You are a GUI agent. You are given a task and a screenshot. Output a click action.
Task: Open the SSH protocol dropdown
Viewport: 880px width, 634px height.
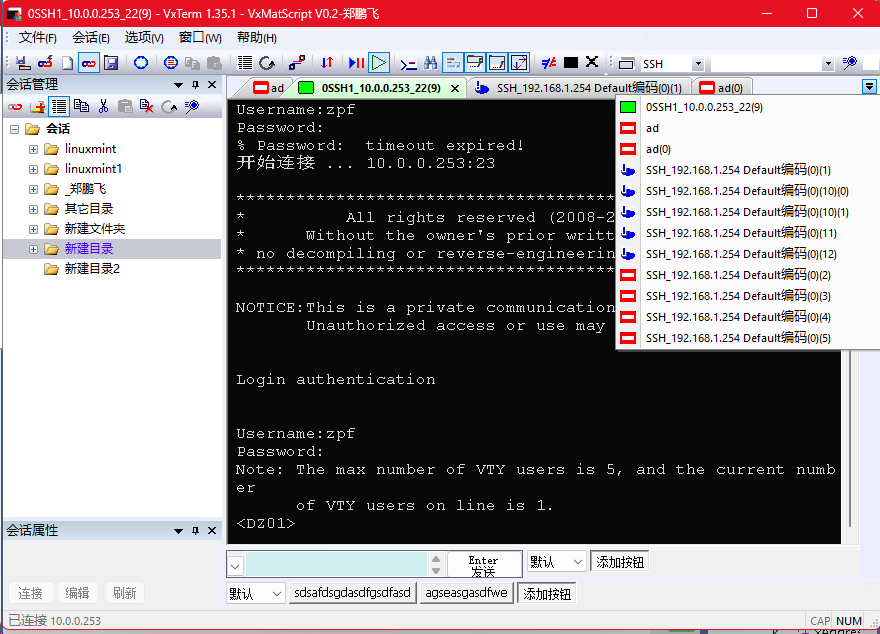click(x=697, y=64)
